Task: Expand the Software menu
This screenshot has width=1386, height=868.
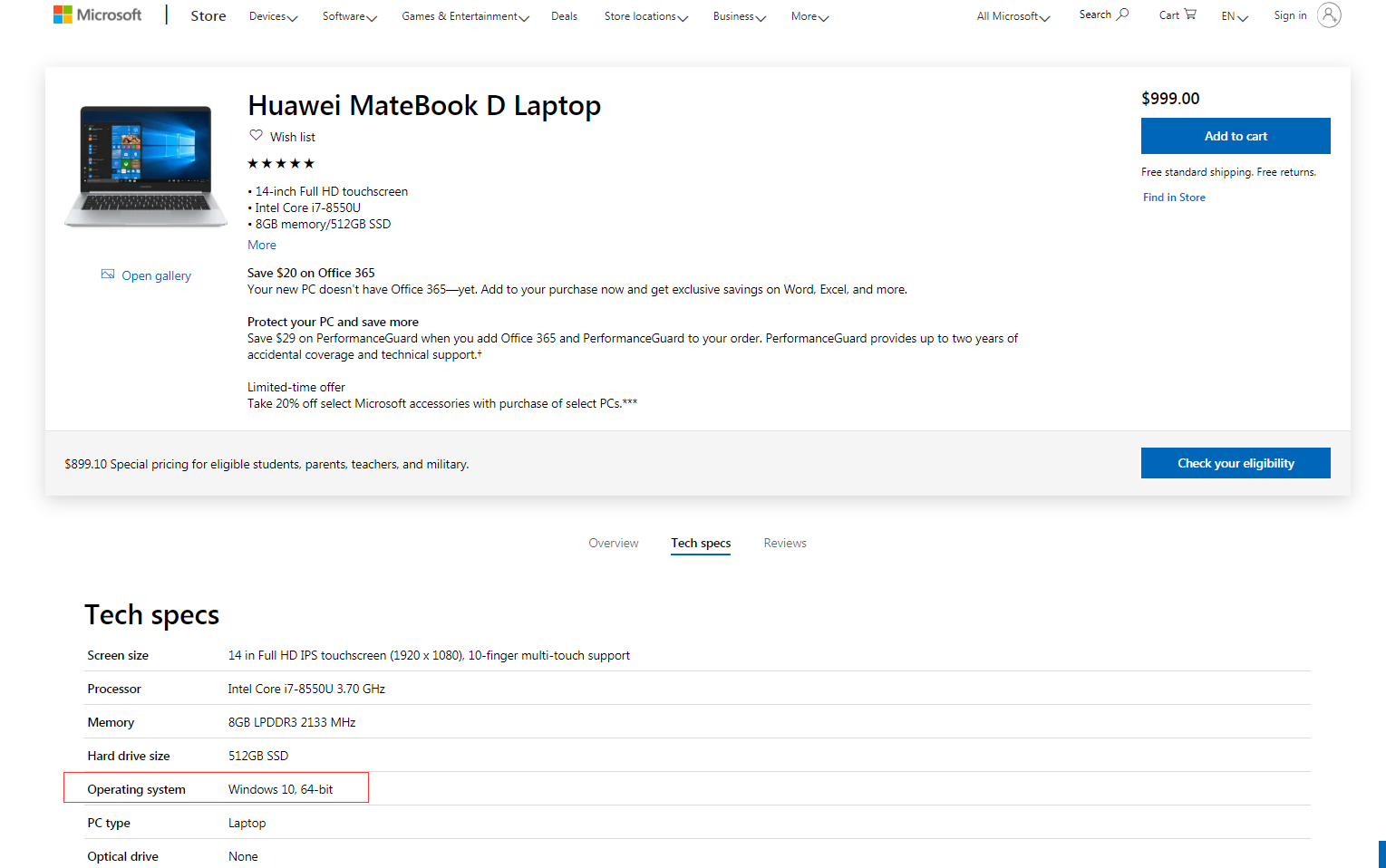Action: click(x=349, y=16)
